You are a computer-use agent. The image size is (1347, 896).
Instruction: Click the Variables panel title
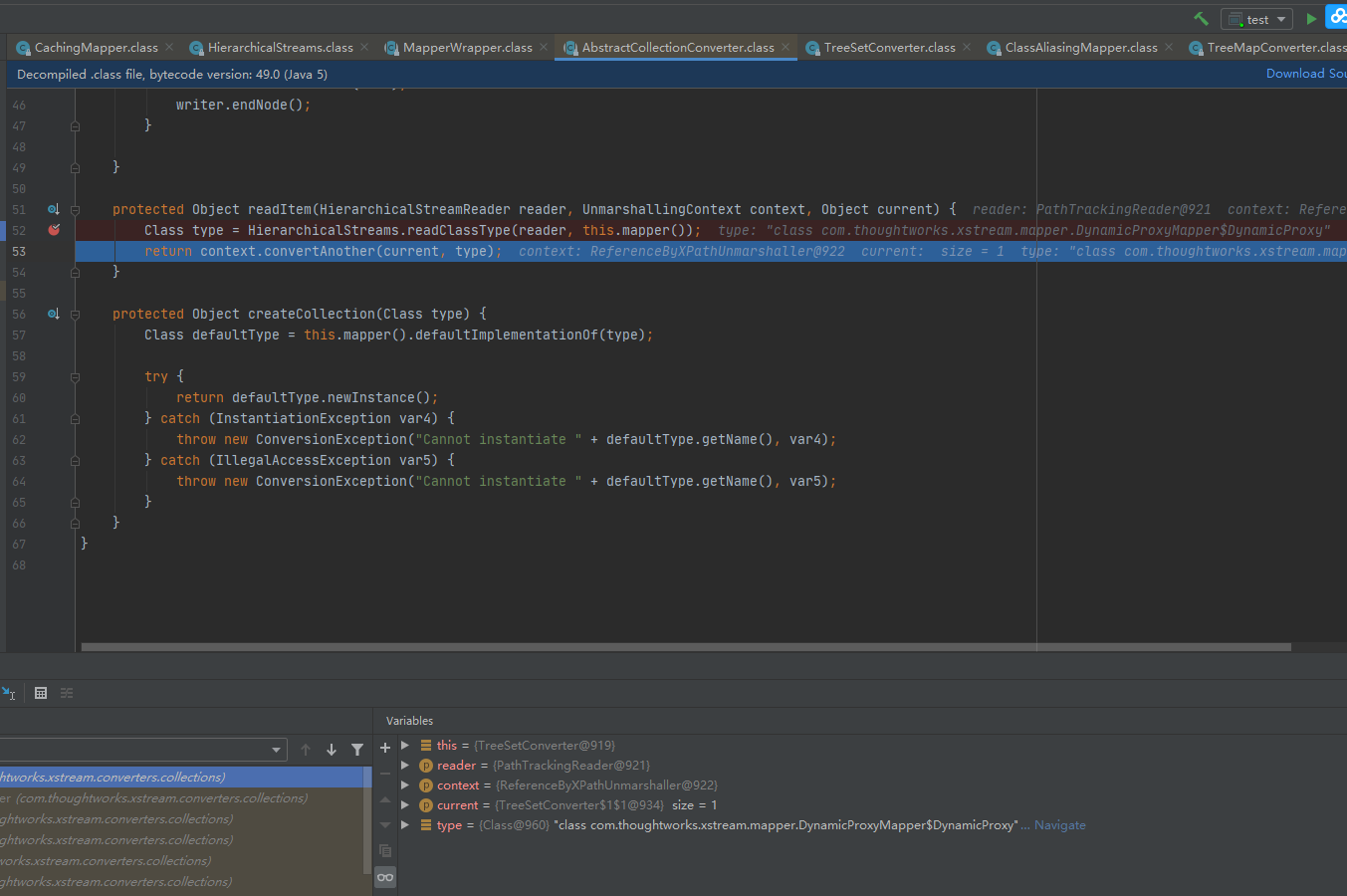tap(409, 721)
